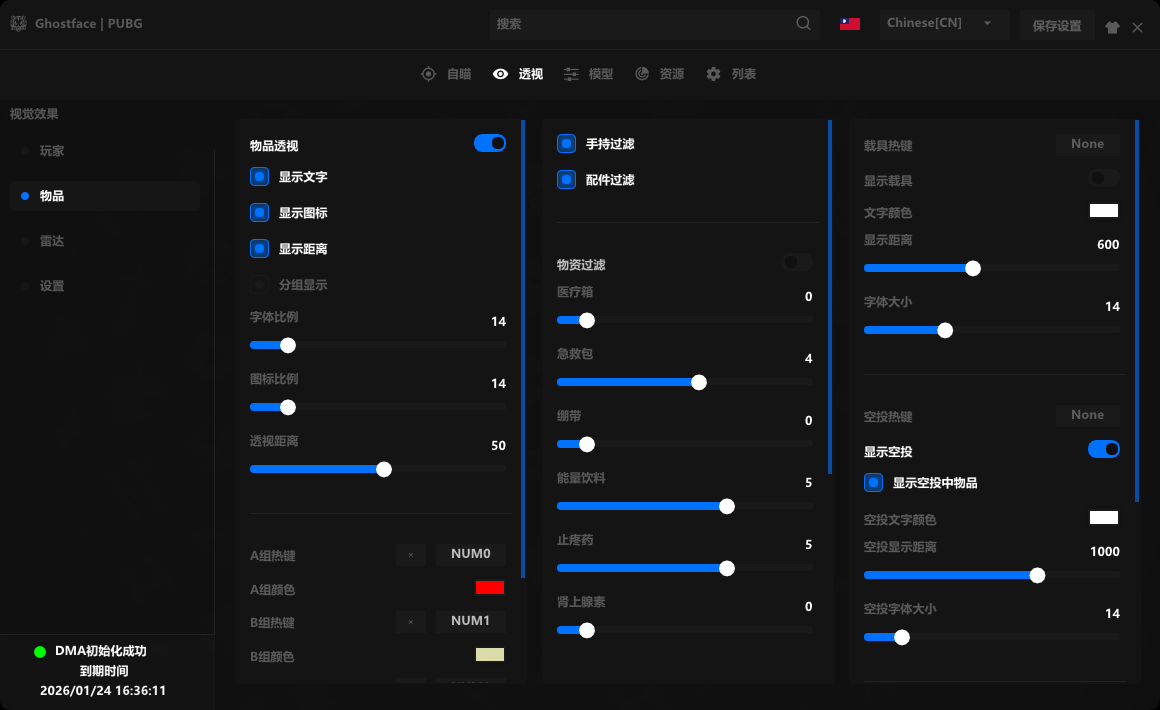1160x710 pixels.
Task: Open the Chinese[CN] language dropdown
Action: [x=943, y=24]
